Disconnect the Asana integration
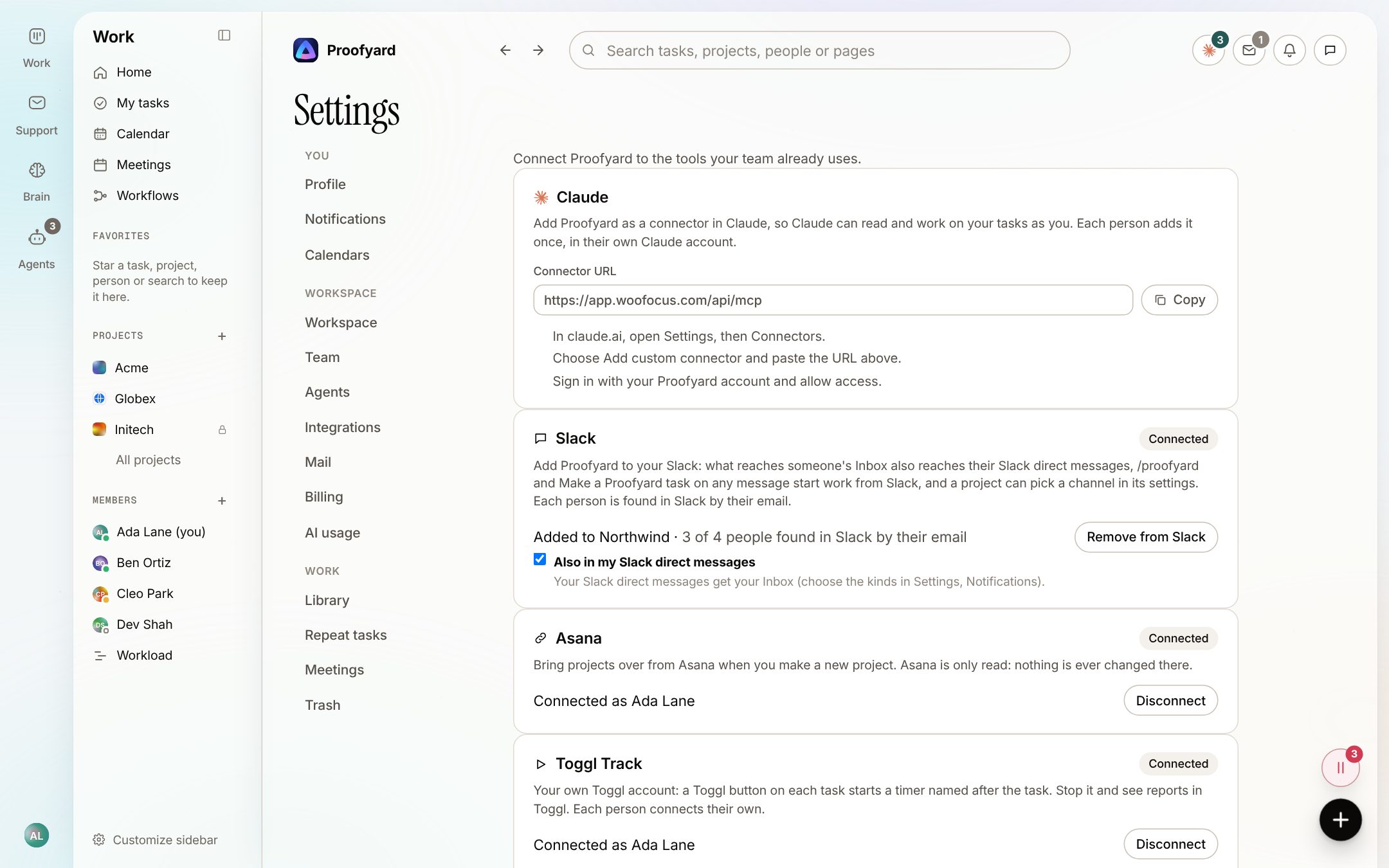This screenshot has height=868, width=1389. click(1170, 700)
